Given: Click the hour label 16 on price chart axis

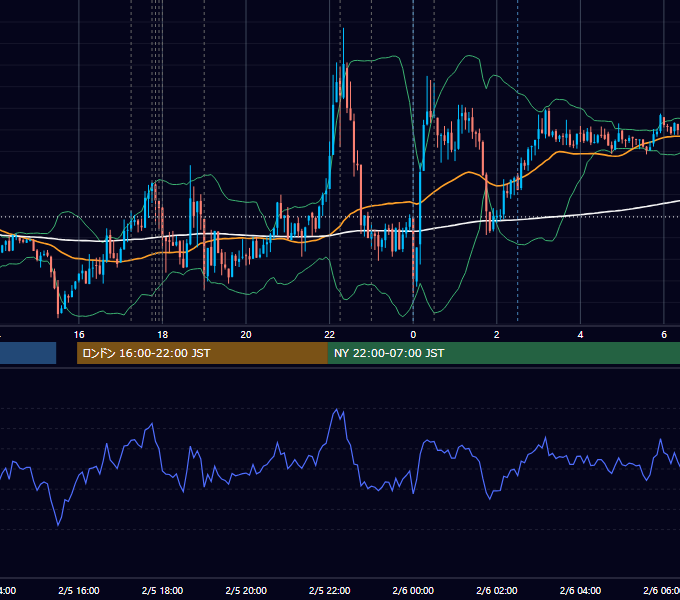Looking at the screenshot, I should 79,335.
